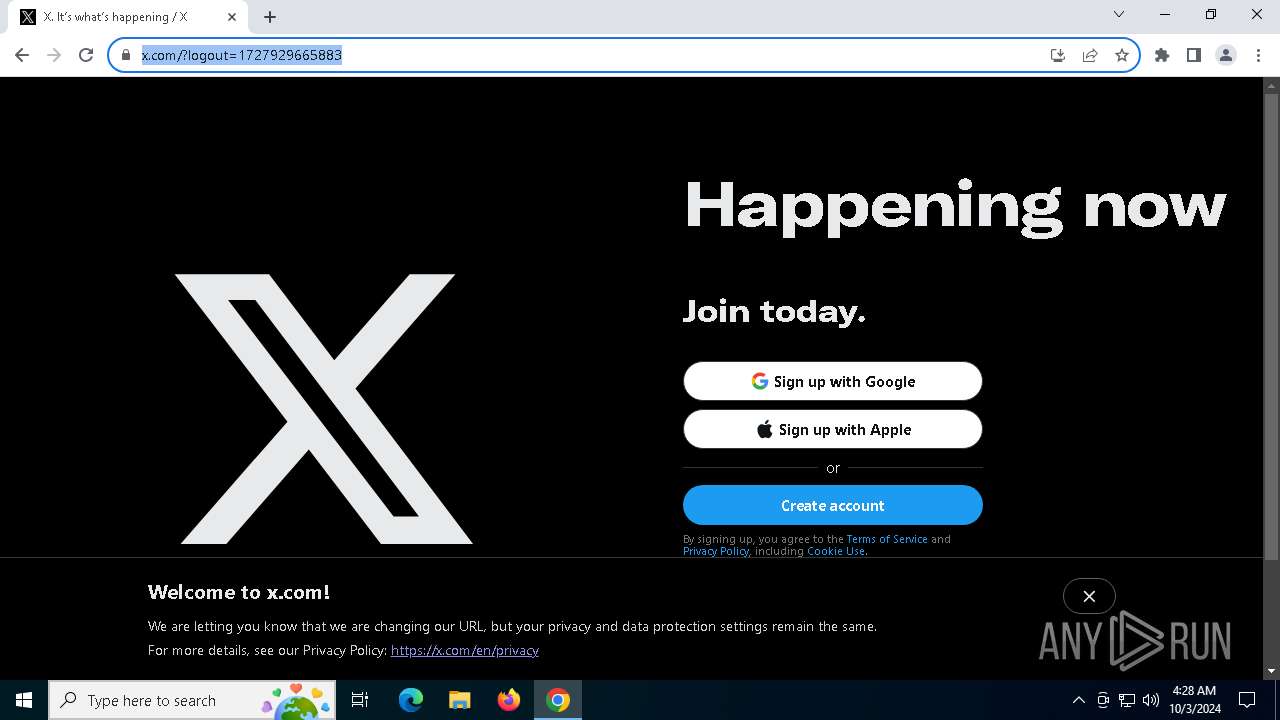
Task: Restore down the Chrome window
Action: click(x=1211, y=15)
